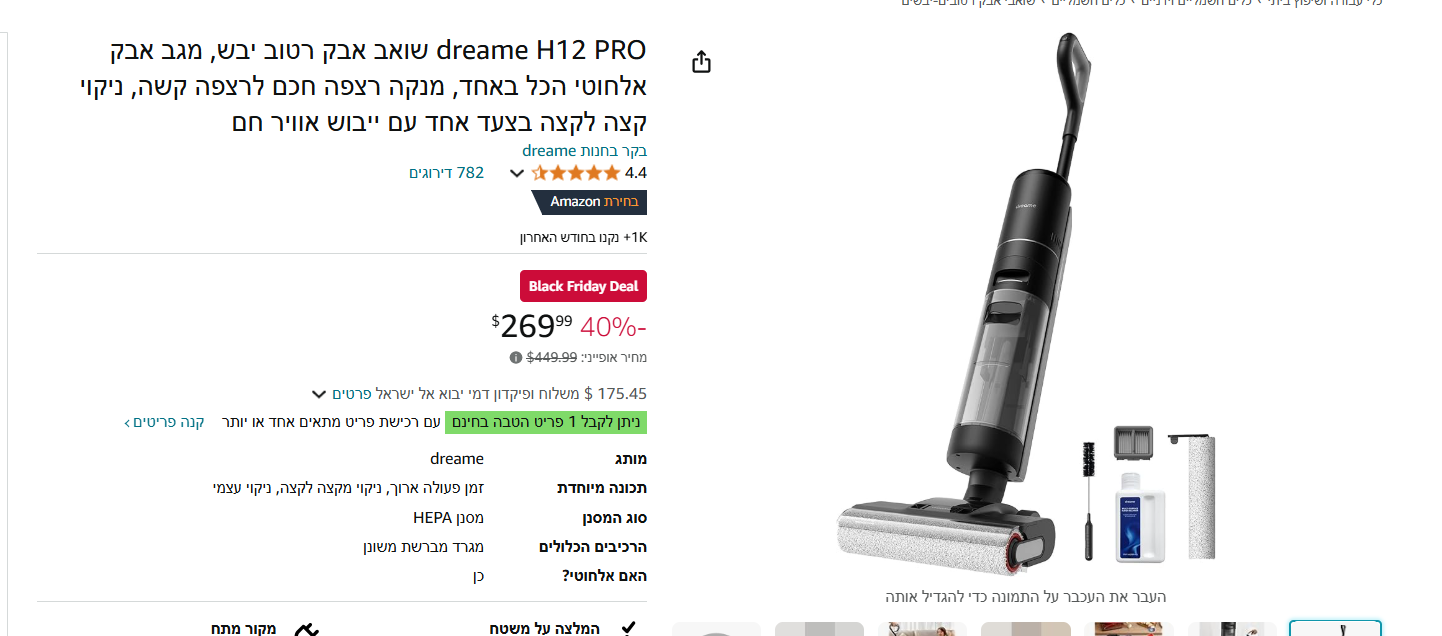Screen dimensions: 1442x636
Task: Click the קנה פריטים link
Action: [165, 422]
